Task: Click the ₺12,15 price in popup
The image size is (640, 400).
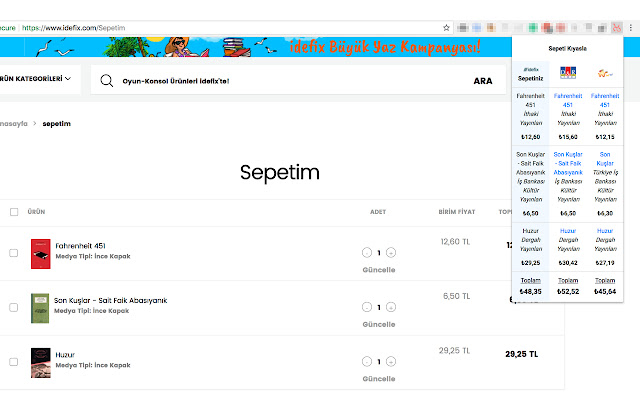Action: point(605,137)
